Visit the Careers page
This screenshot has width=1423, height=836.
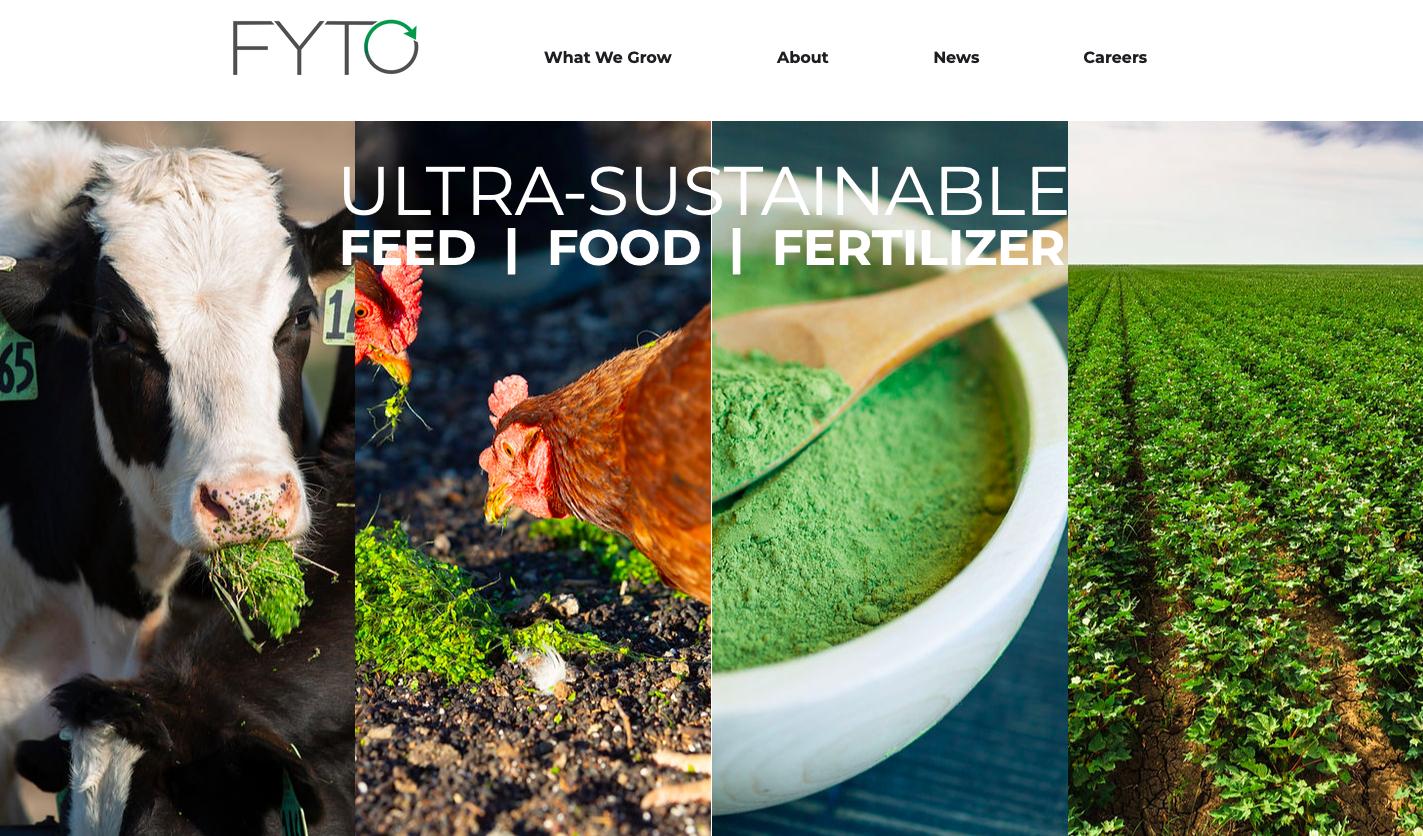point(1115,58)
